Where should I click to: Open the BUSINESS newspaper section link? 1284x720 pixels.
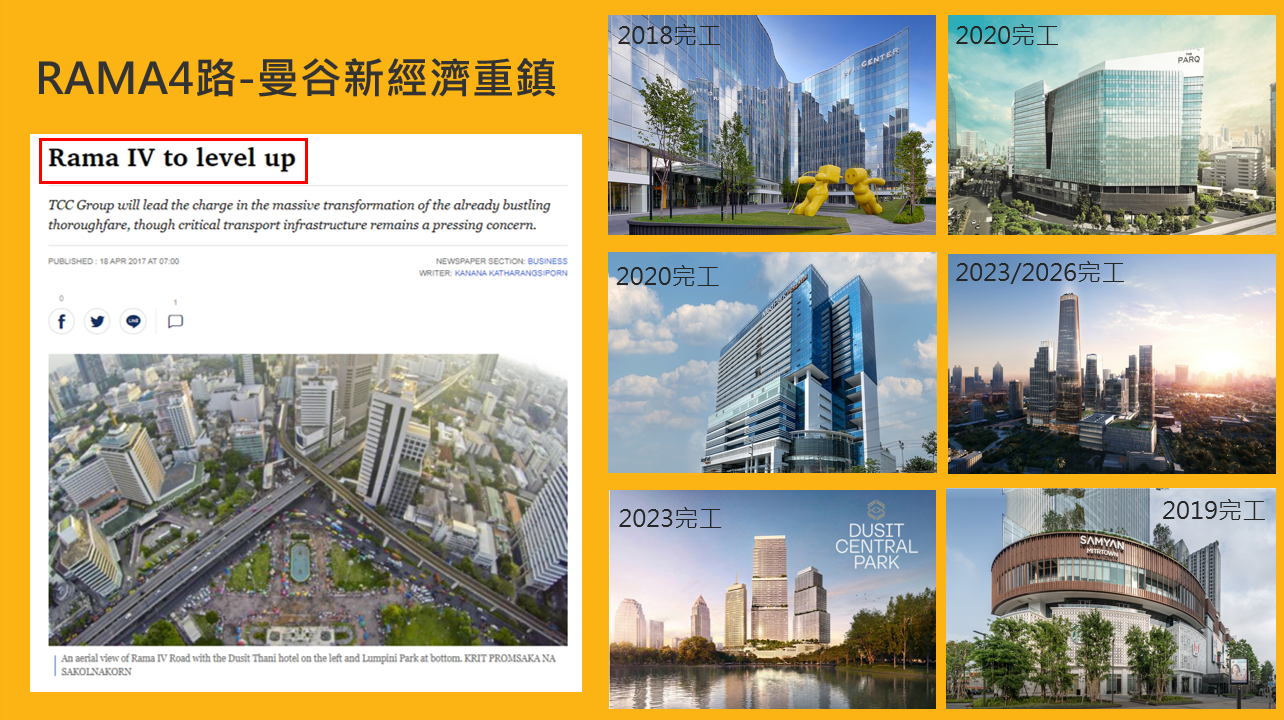pos(547,261)
